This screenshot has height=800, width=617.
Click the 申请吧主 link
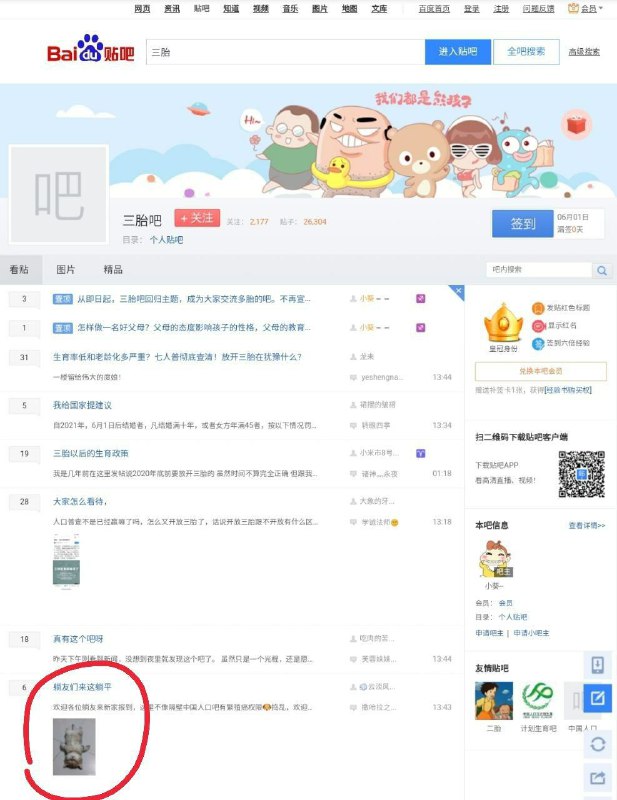489,633
